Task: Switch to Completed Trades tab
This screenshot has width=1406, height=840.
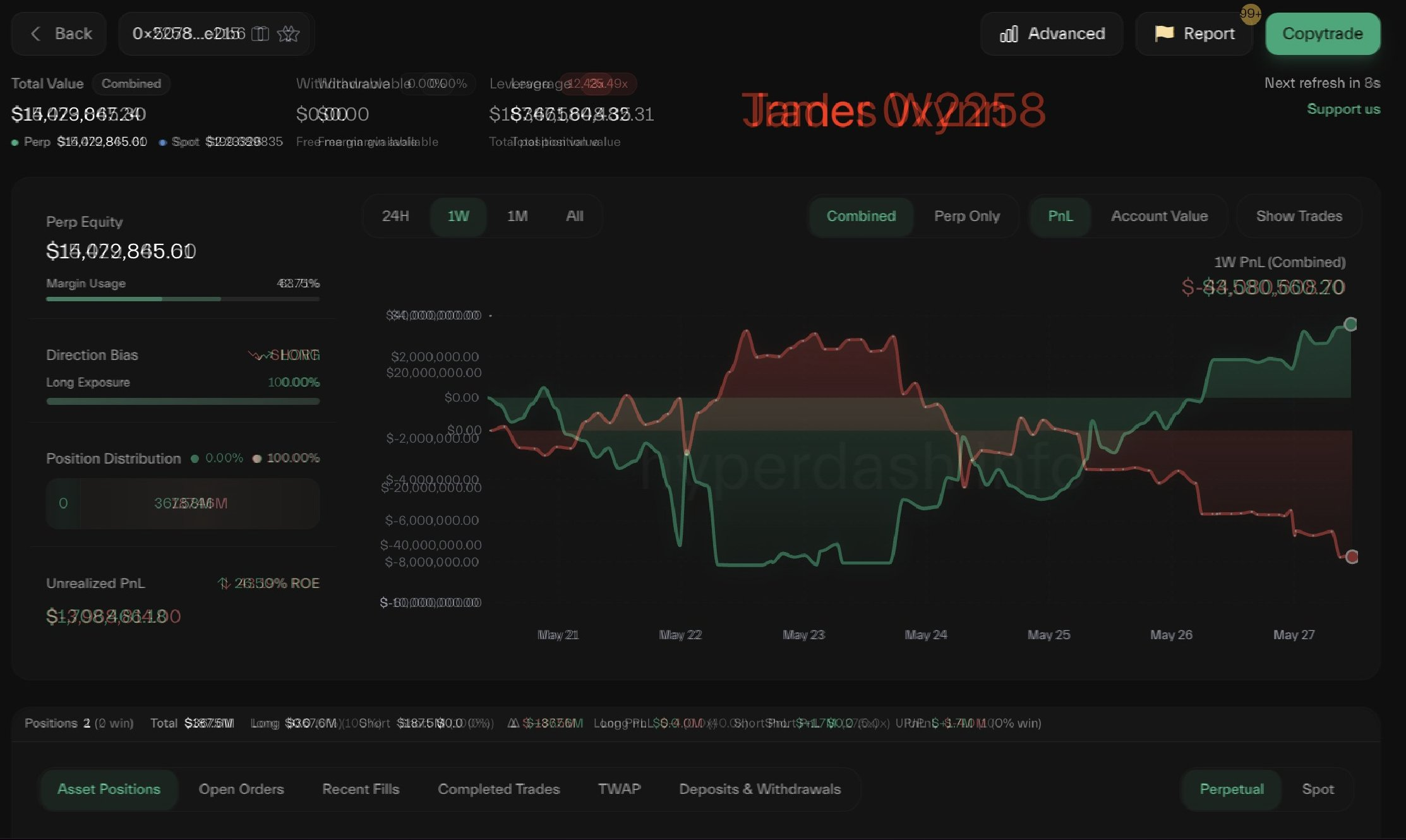Action: coord(498,789)
